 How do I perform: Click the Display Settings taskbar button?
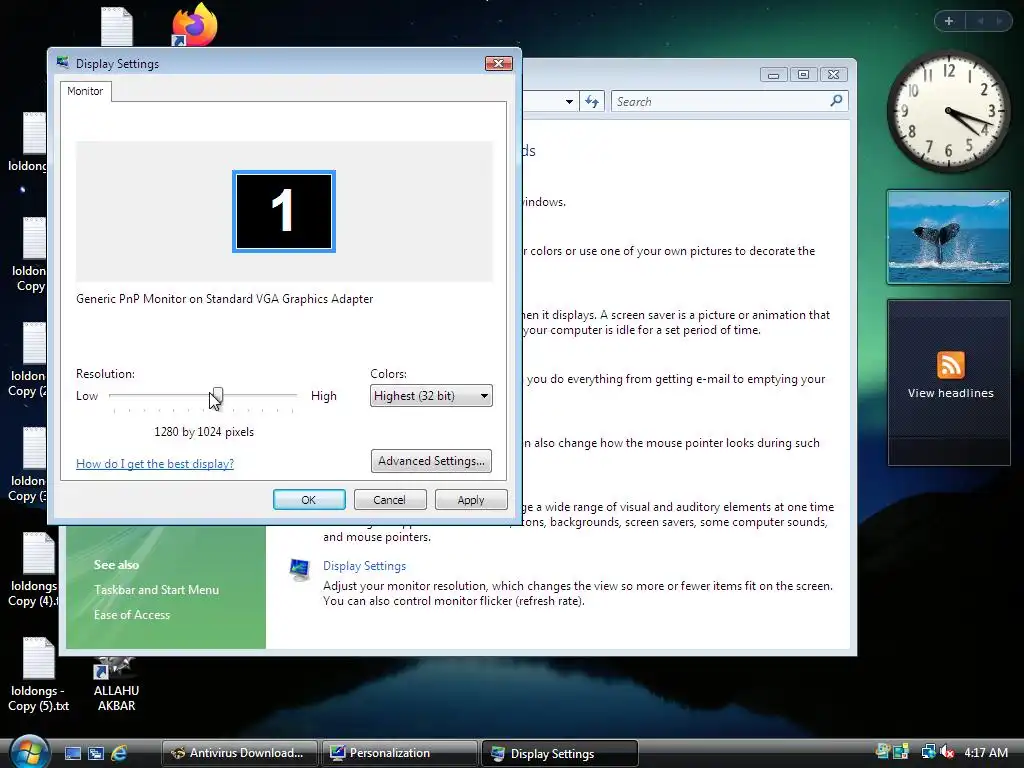pos(560,753)
